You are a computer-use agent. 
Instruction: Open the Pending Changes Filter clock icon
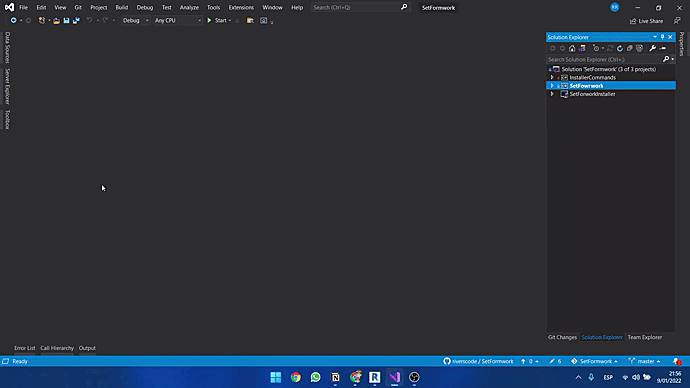(x=596, y=48)
